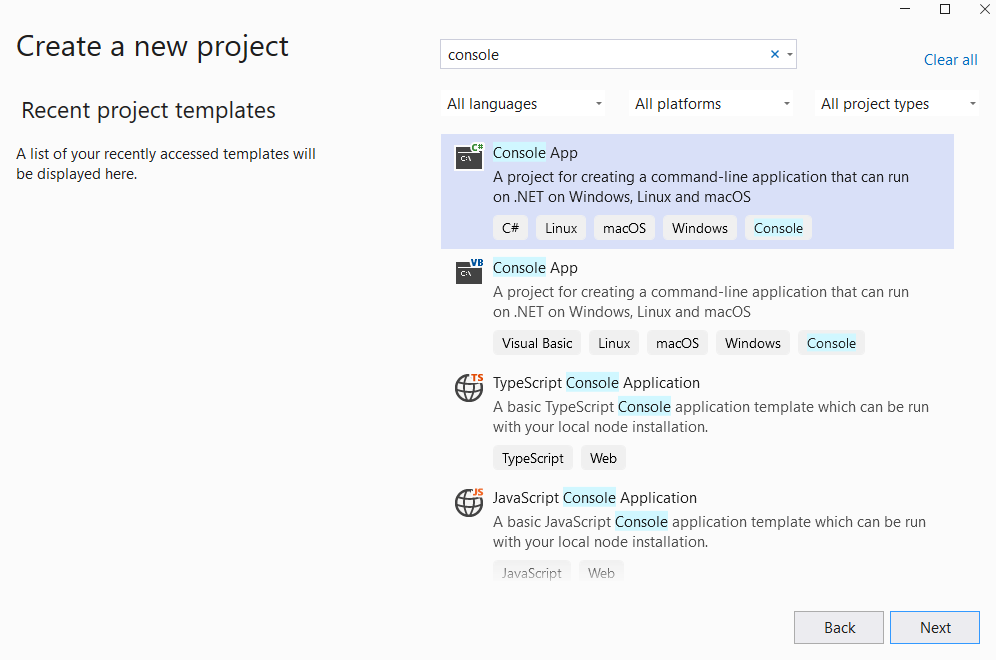Screen dimensions: 996x660
Task: Expand the All project types dropdown
Action: 896,103
